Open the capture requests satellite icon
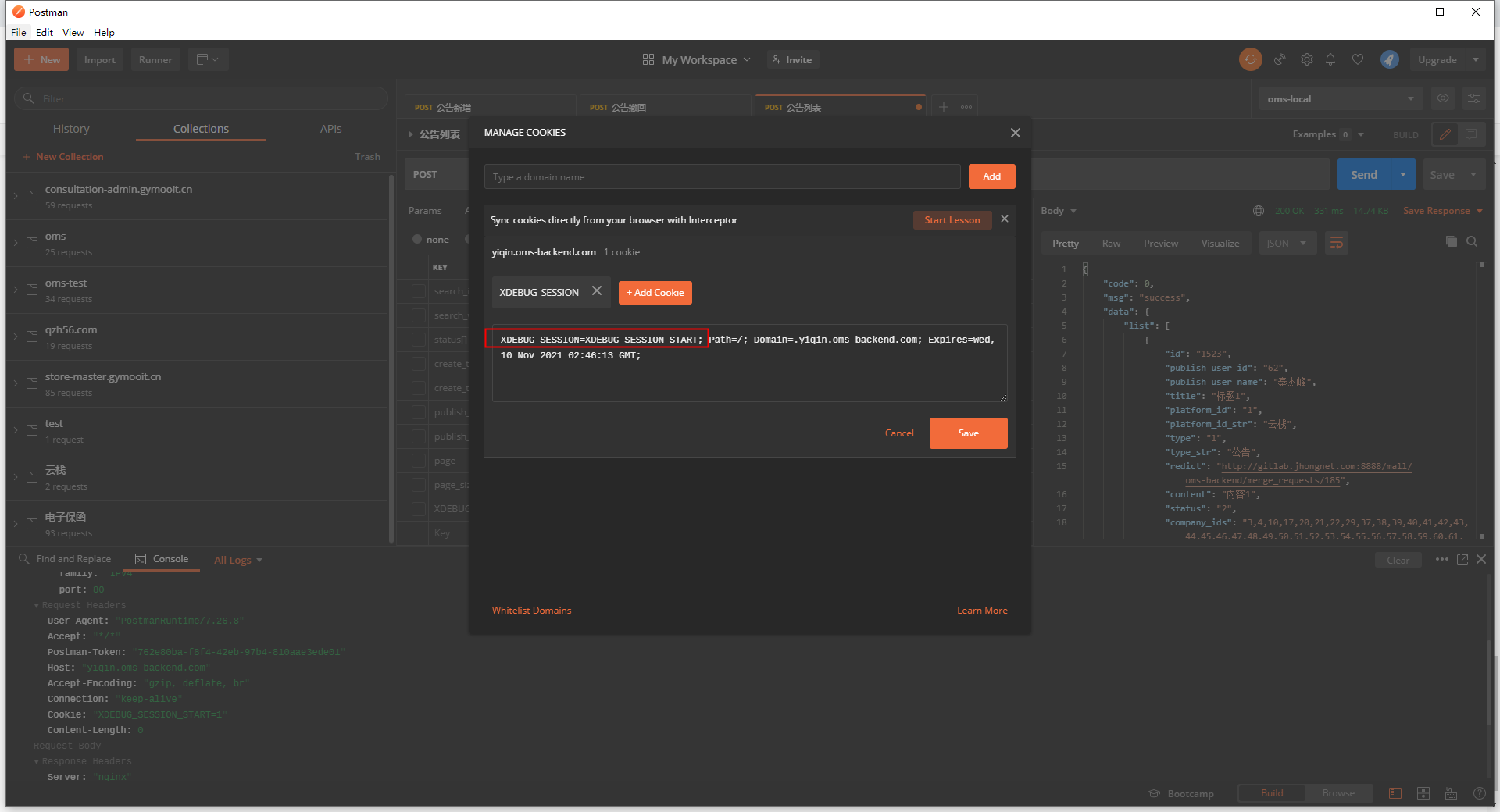Viewport: 1500px width, 812px height. click(x=1280, y=59)
